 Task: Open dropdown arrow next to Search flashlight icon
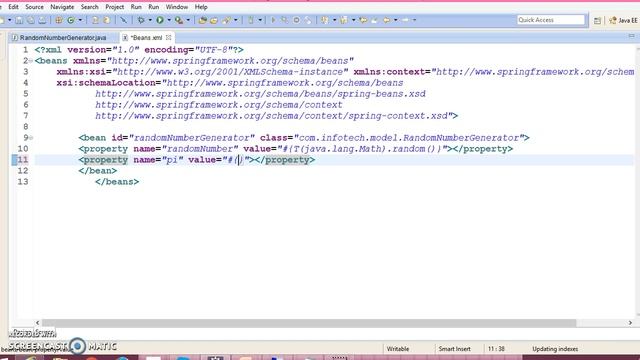[x=235, y=20]
